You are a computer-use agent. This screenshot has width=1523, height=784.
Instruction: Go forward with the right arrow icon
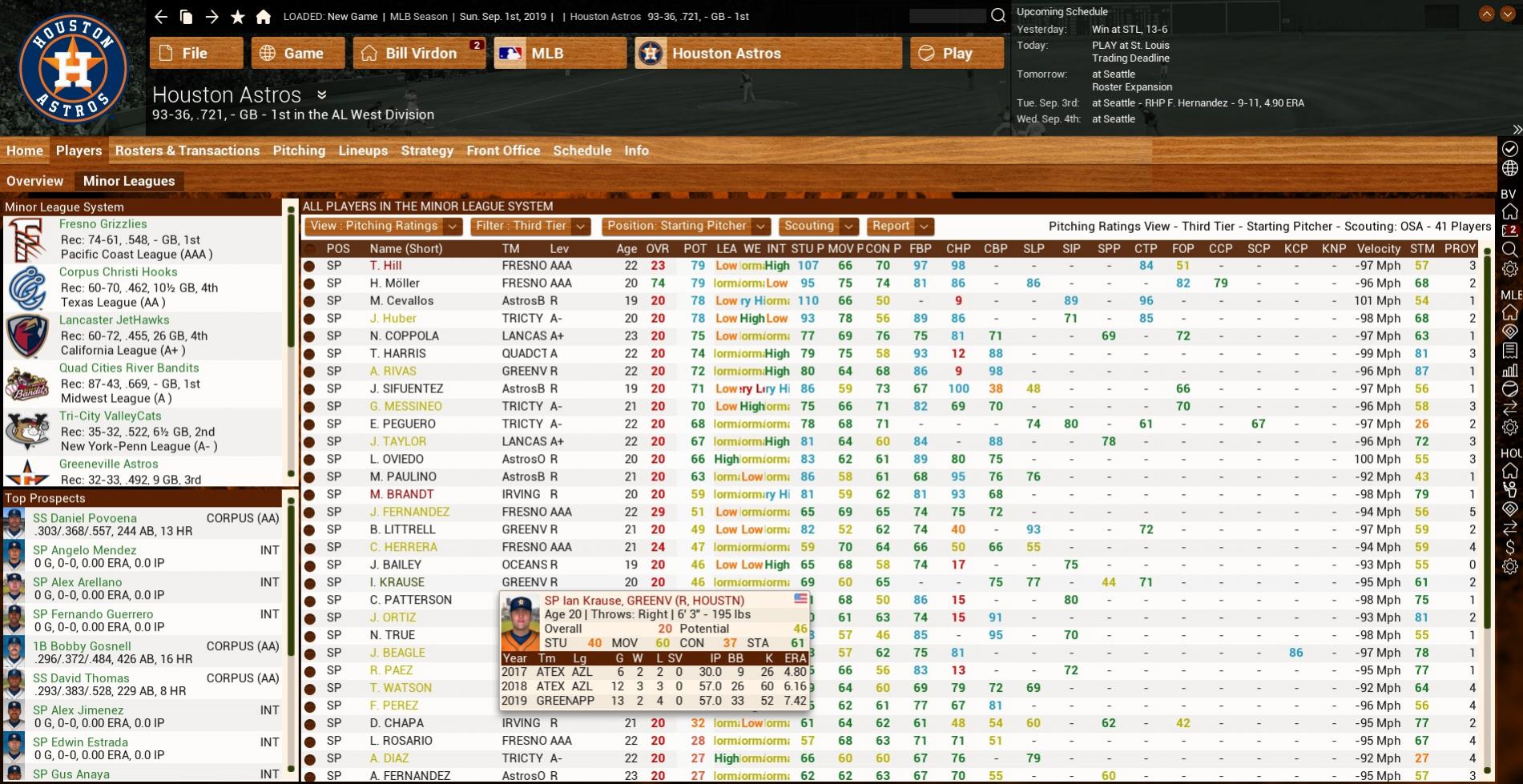[x=212, y=16]
